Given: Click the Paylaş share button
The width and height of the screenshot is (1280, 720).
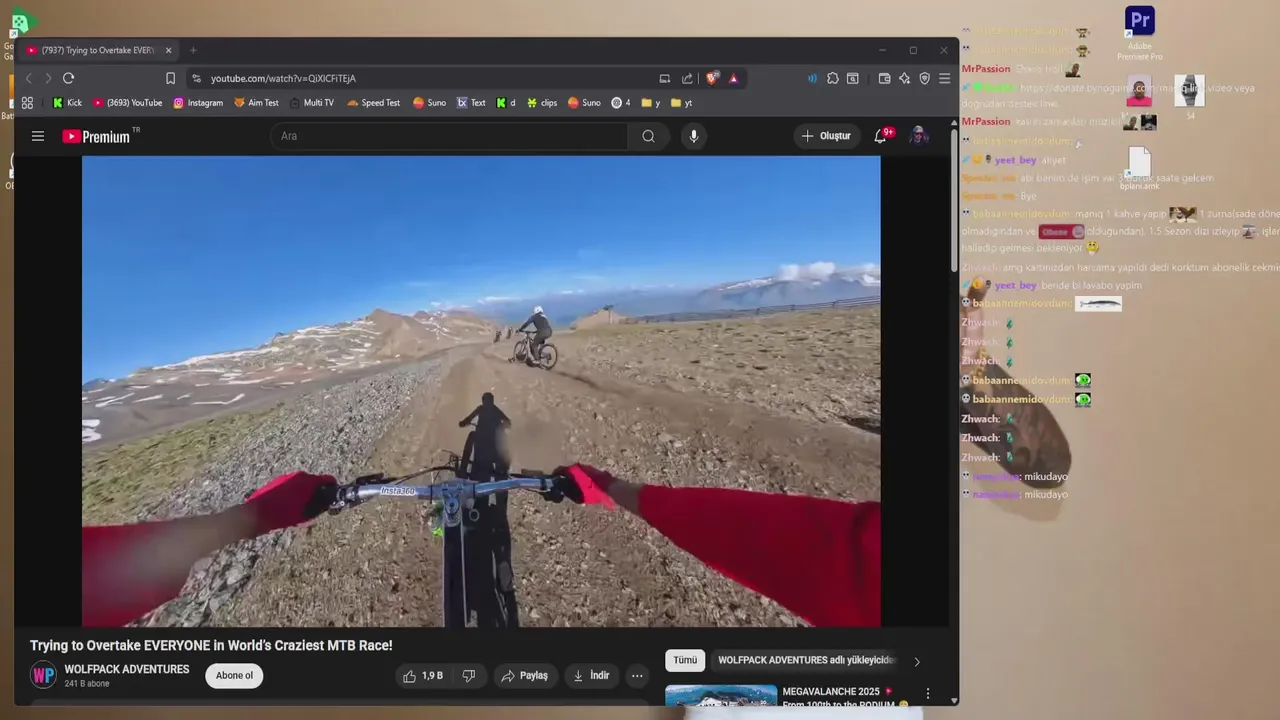Looking at the screenshot, I should pos(525,676).
